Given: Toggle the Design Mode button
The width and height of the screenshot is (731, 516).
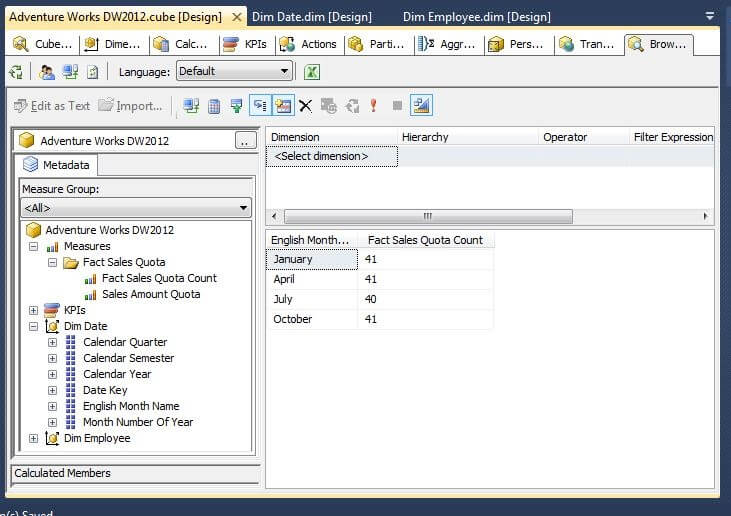Looking at the screenshot, I should tap(420, 105).
